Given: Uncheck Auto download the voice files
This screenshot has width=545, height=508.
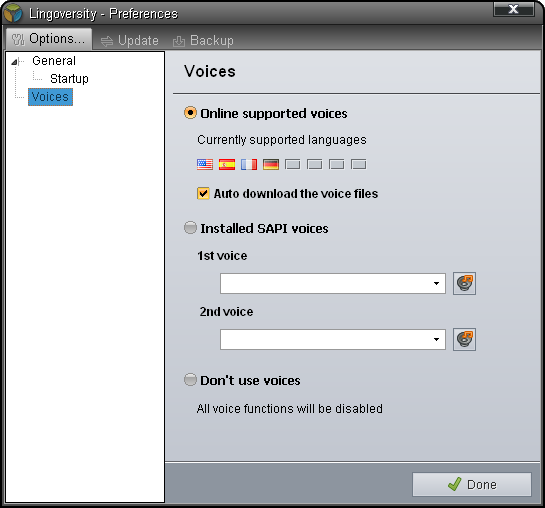Looking at the screenshot, I should coord(203,194).
